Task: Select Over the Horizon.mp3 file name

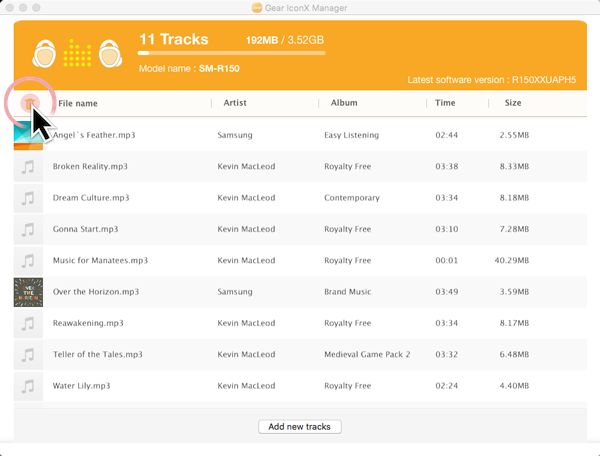Action: (96, 292)
